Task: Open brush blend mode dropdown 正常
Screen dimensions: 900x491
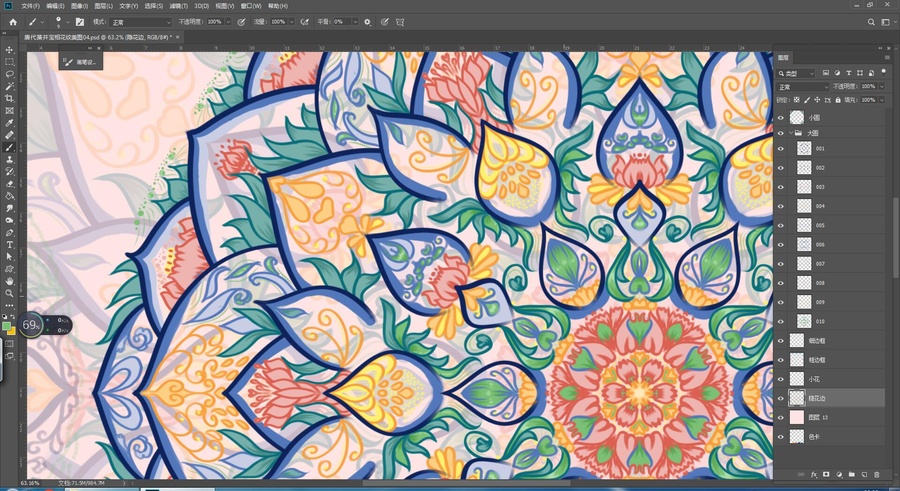Action: pos(140,22)
